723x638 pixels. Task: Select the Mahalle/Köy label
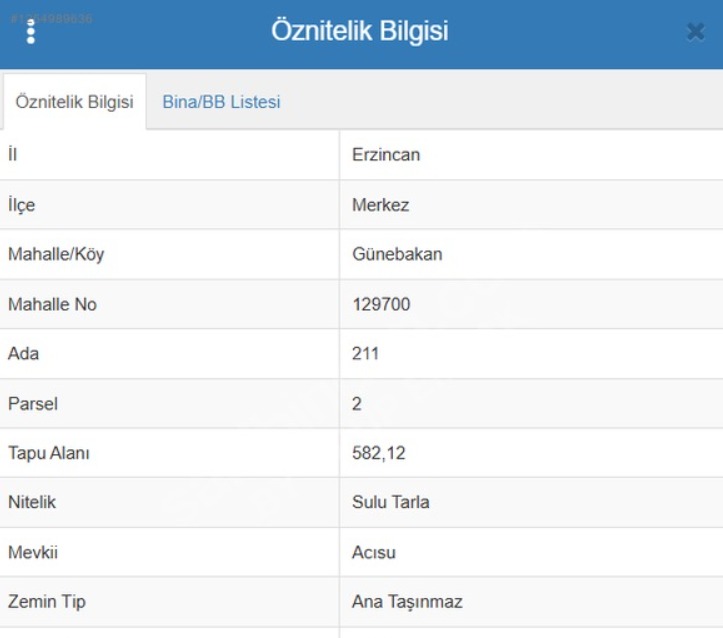tap(56, 254)
